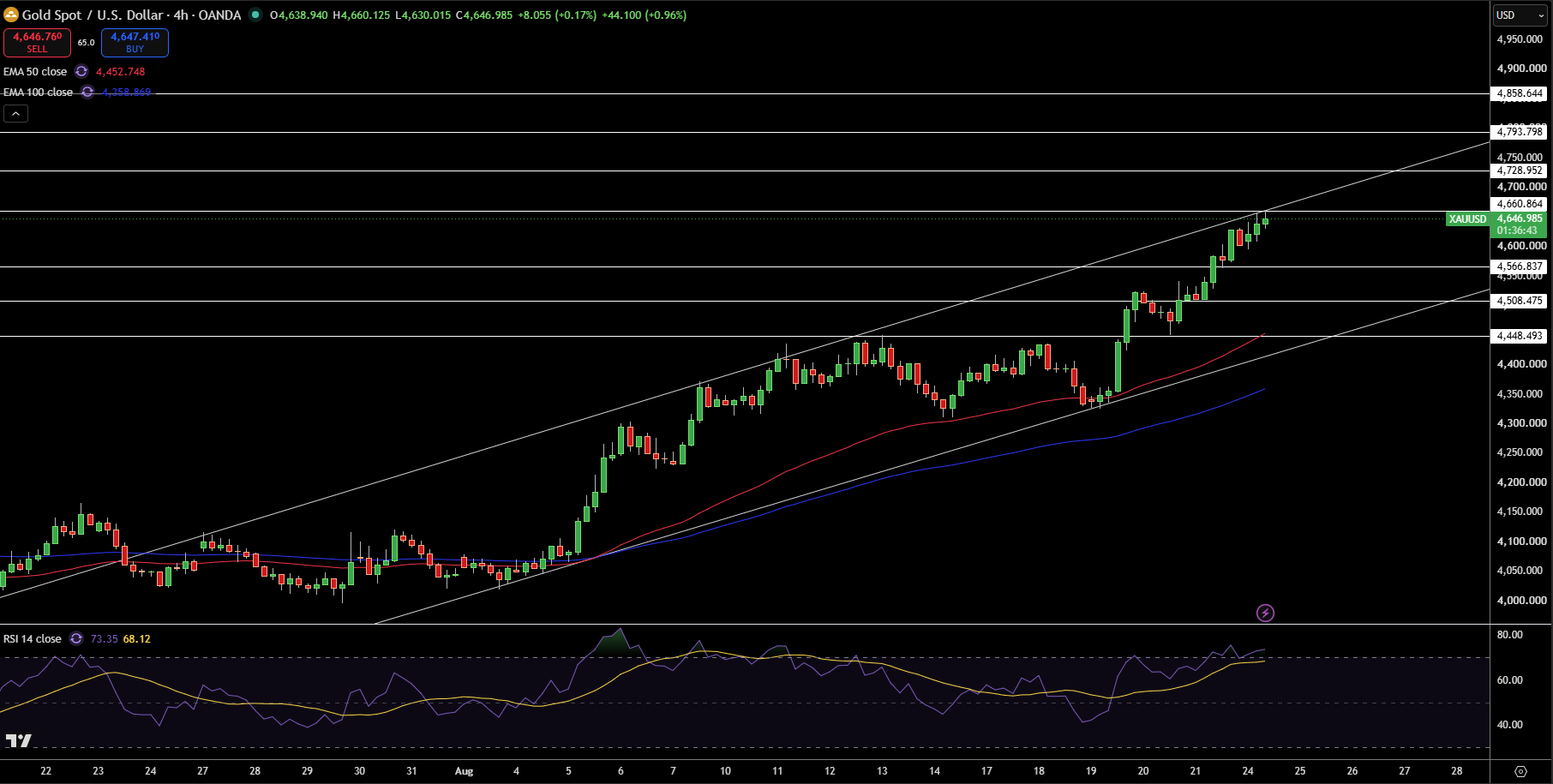
Task: Click the 4,950.000 price scale label
Action: [x=1520, y=39]
